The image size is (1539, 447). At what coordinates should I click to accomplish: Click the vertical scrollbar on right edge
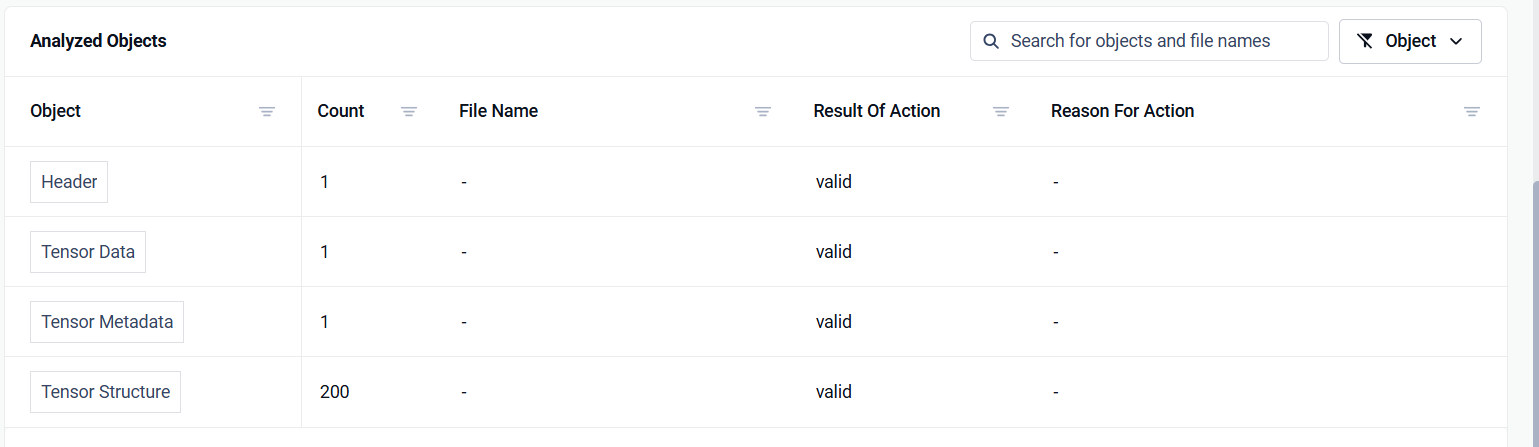pos(1535,300)
